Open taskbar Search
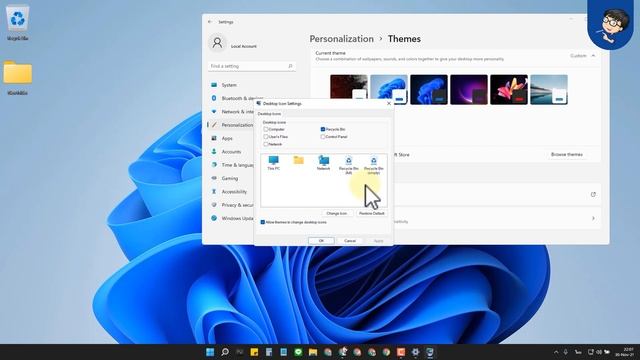 coord(225,352)
